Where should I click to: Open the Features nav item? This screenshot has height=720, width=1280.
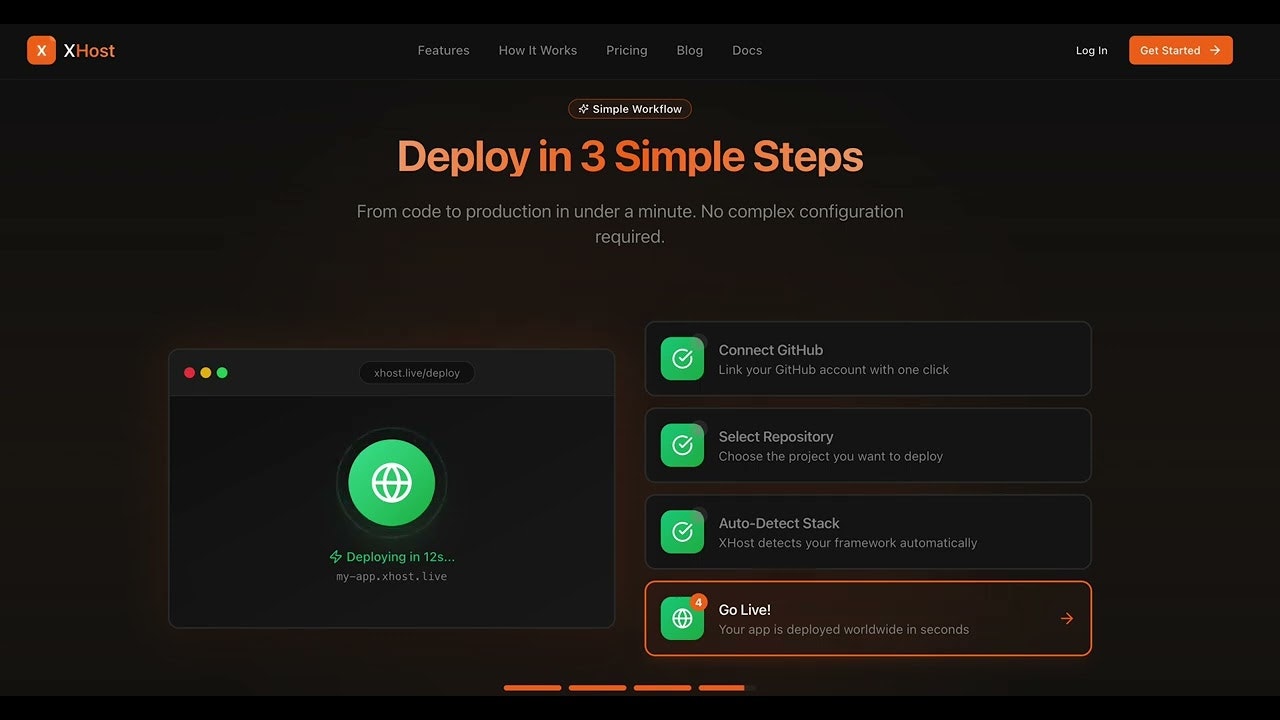point(443,50)
